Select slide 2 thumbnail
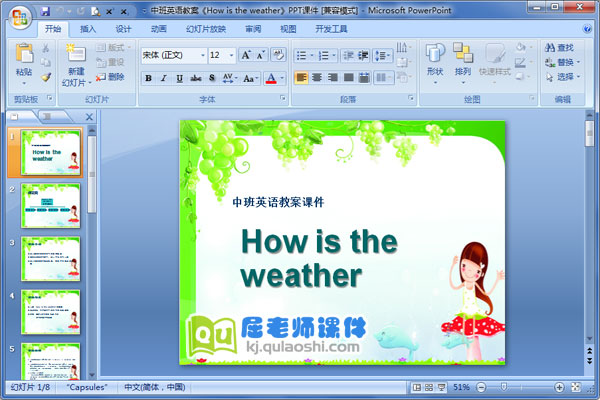600x400 pixels. [51, 206]
